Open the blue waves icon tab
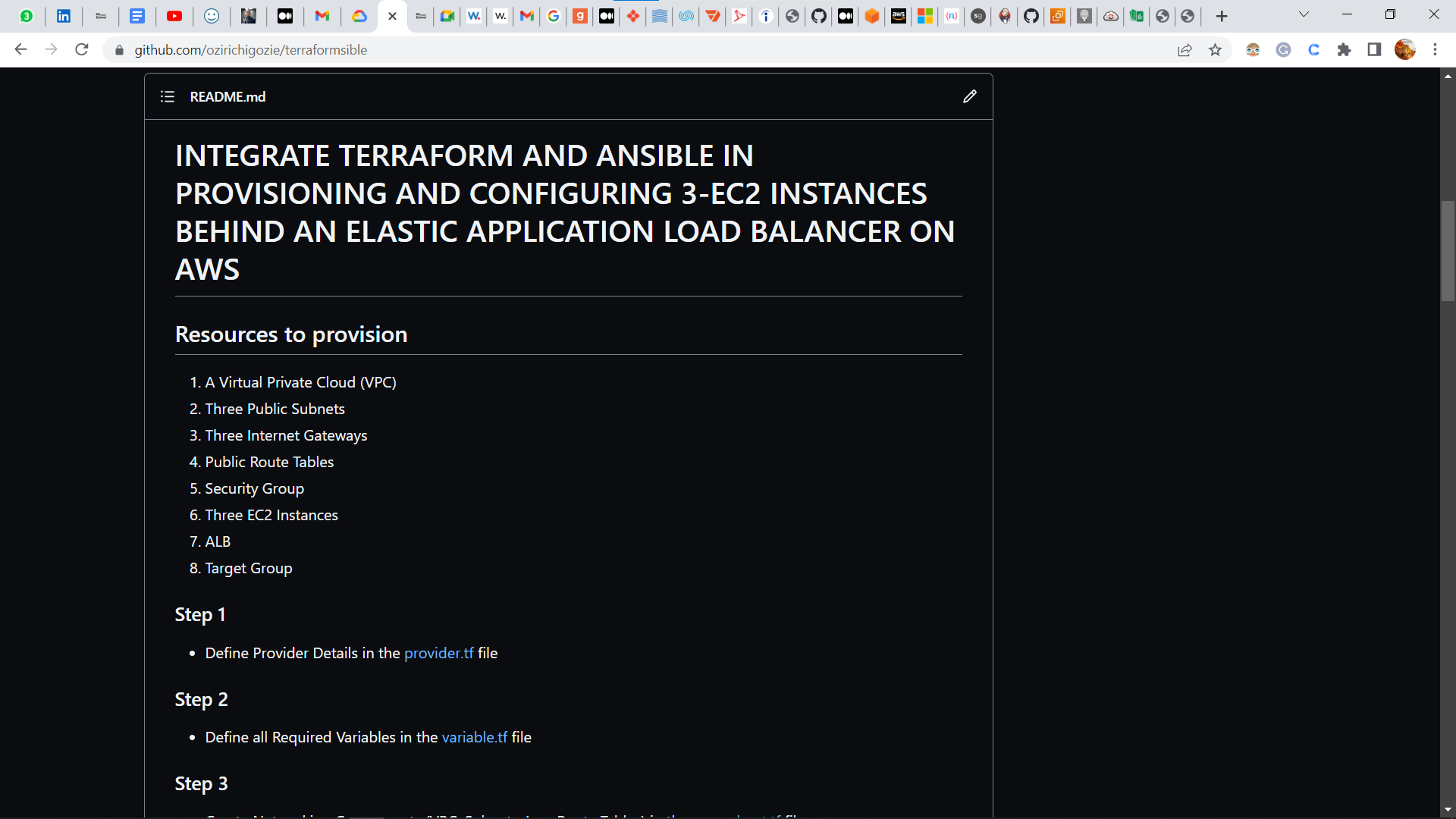Viewport: 1456px width, 819px height. [x=660, y=16]
